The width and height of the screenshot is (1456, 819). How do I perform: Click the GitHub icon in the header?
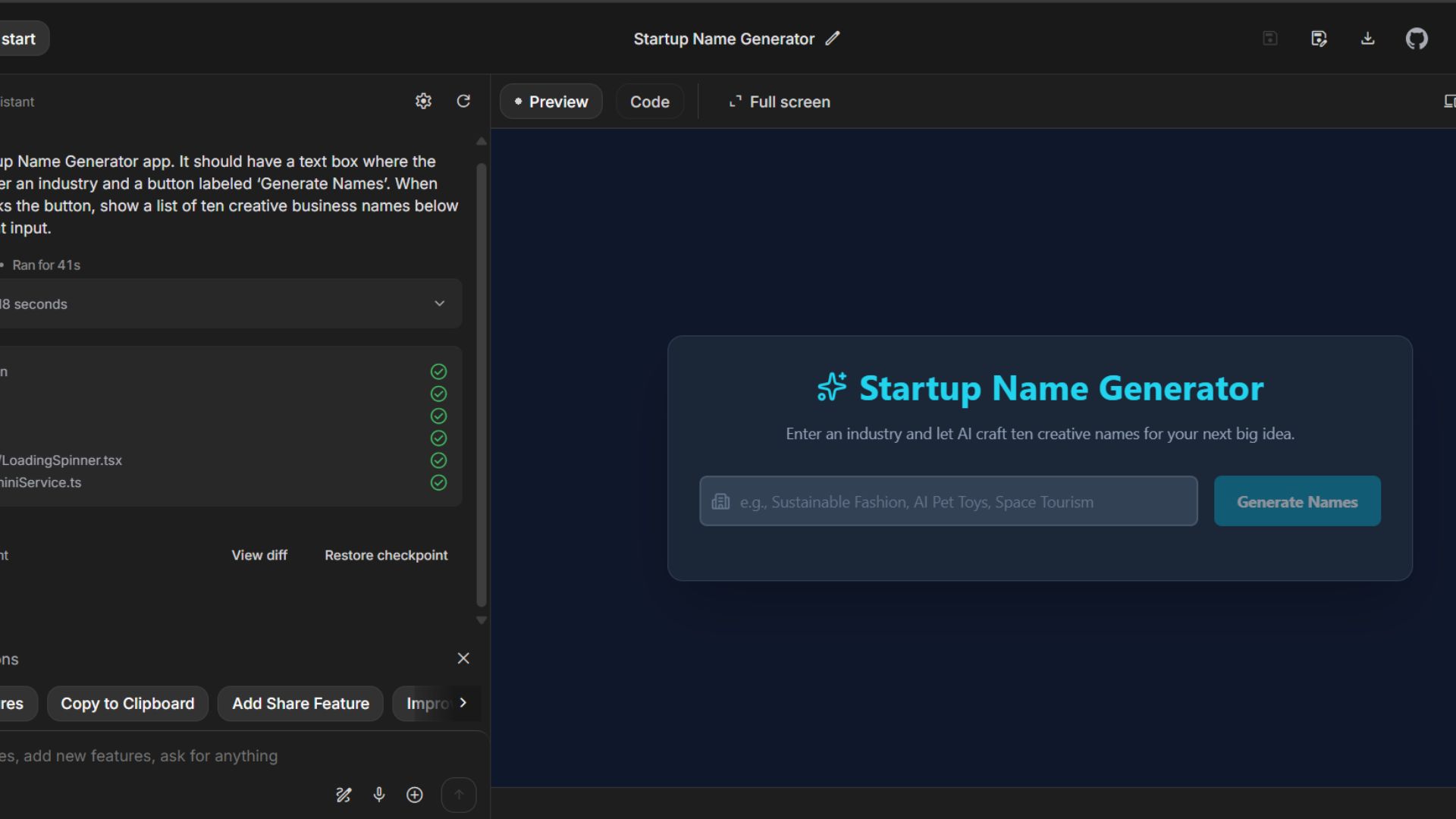point(1416,39)
